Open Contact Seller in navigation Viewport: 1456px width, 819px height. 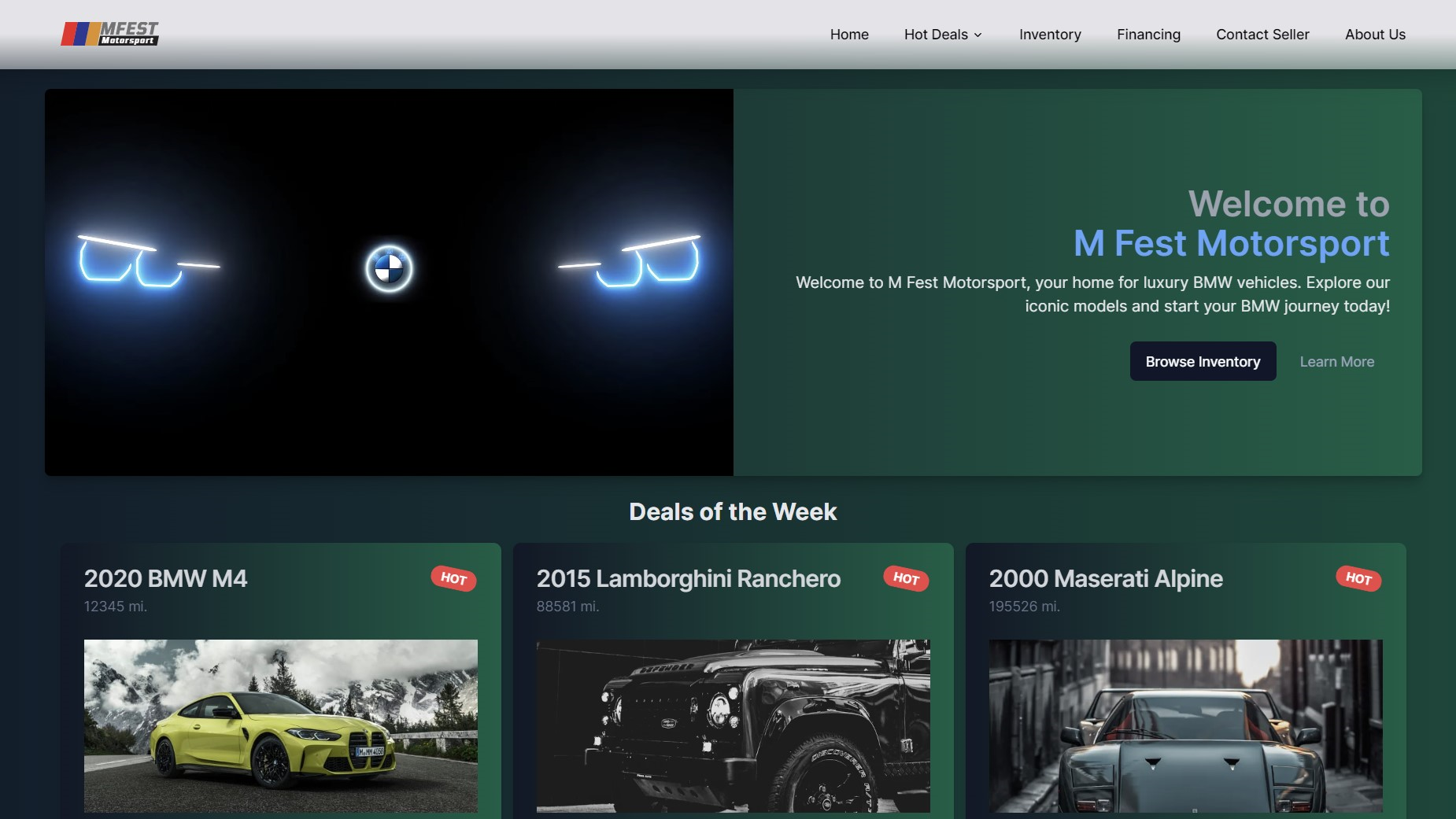1262,35
